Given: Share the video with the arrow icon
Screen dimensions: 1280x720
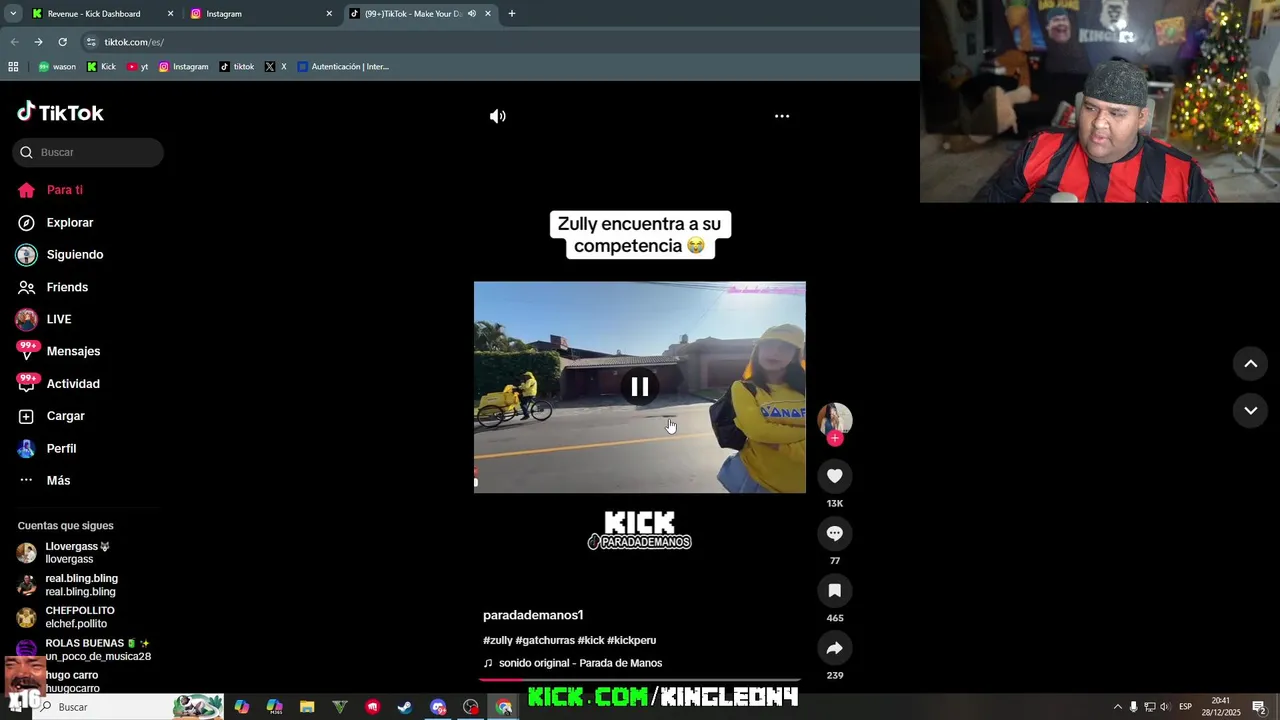Looking at the screenshot, I should (835, 648).
